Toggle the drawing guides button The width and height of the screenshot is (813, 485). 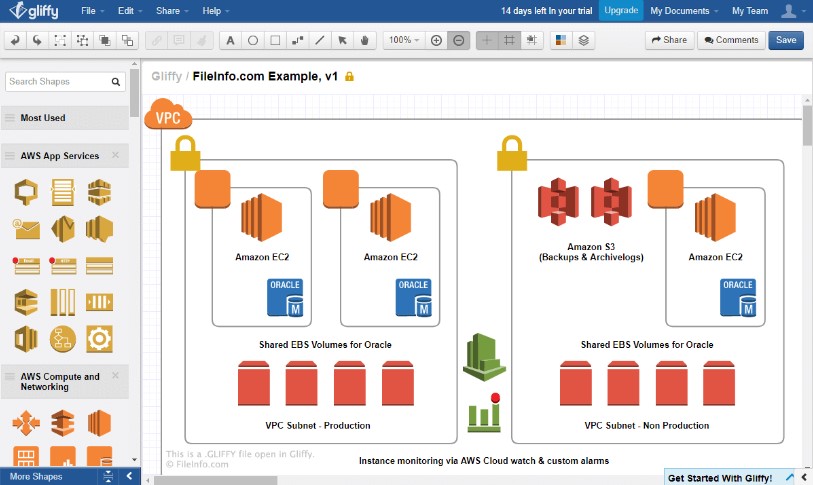coord(531,40)
